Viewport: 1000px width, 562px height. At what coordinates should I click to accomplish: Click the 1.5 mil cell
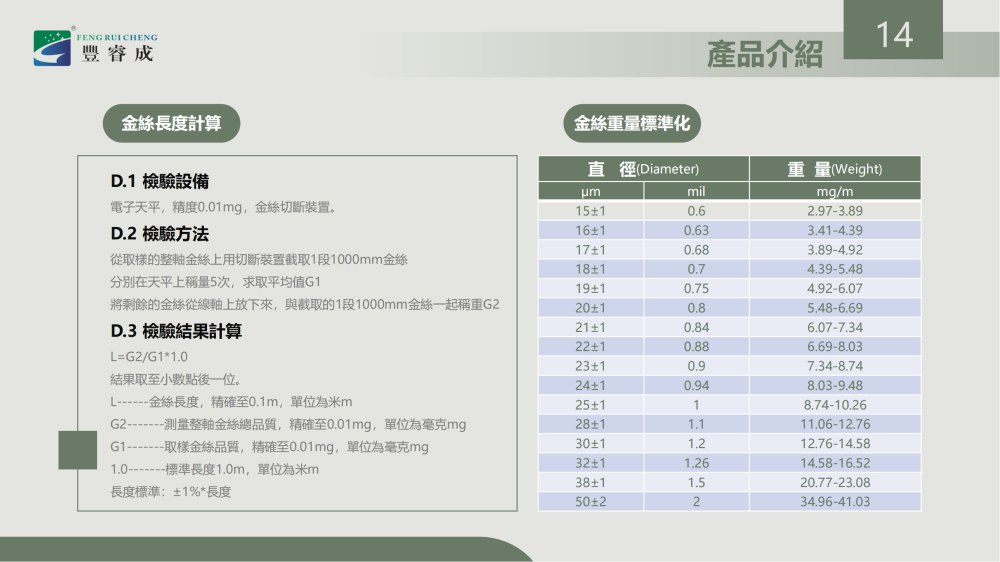click(x=696, y=482)
